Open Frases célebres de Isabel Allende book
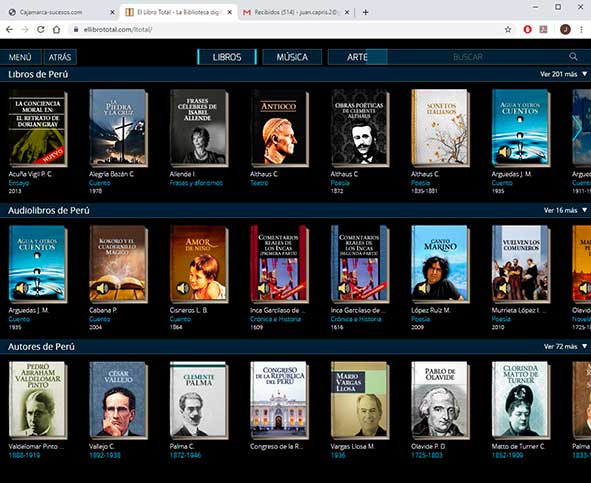This screenshot has width=591, height=483. 199,128
